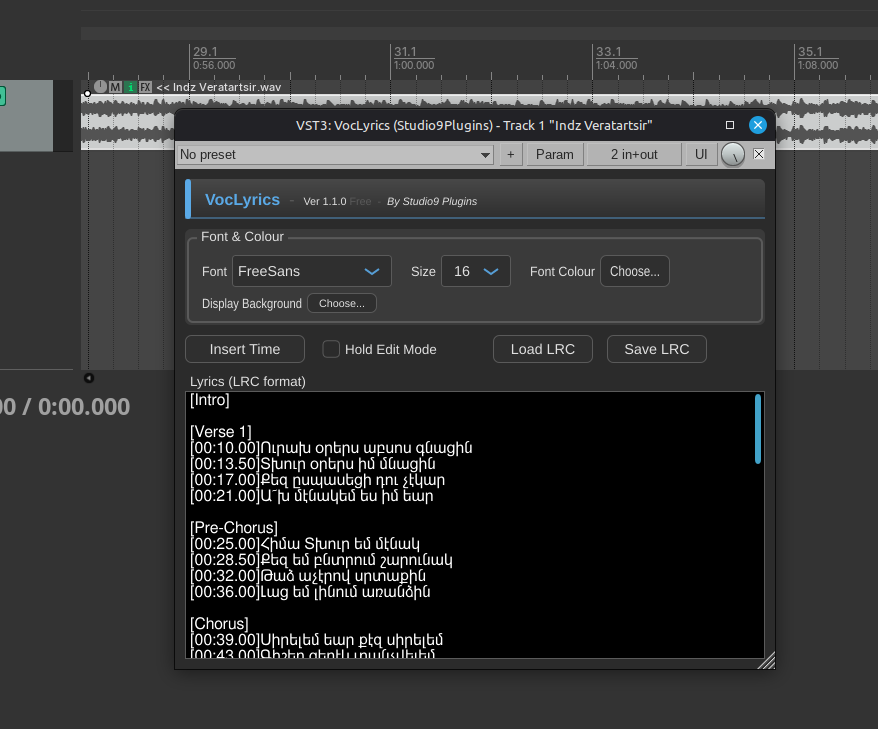Open the 2 in+out pin routing

(634, 155)
